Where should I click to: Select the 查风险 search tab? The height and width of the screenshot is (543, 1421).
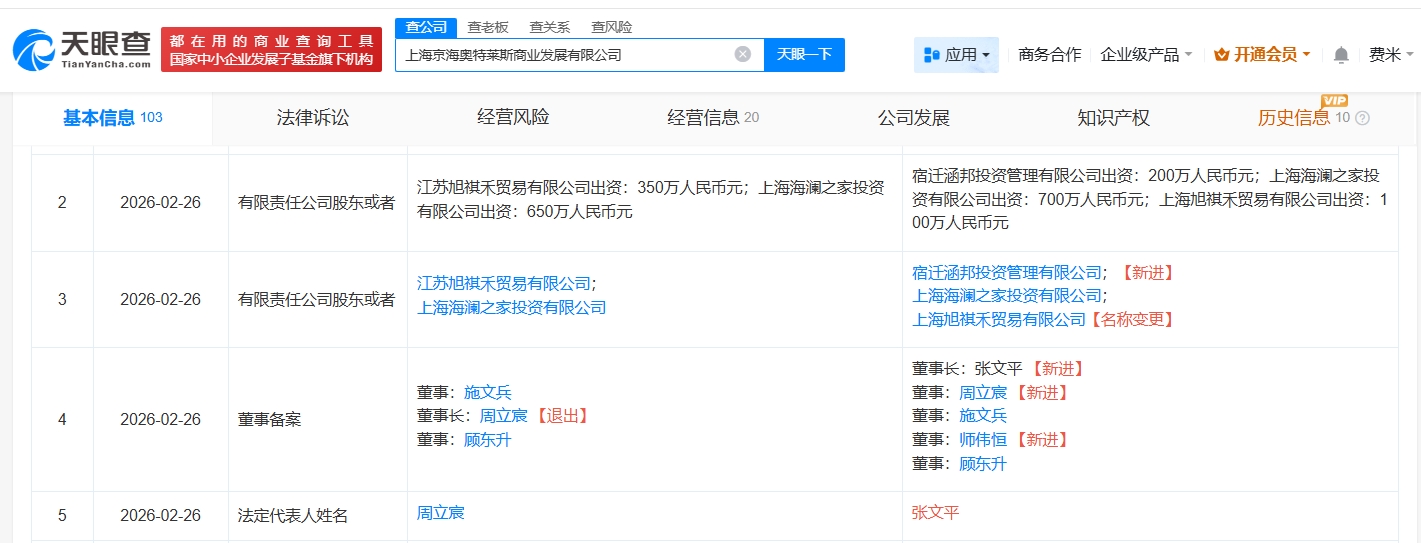click(611, 27)
